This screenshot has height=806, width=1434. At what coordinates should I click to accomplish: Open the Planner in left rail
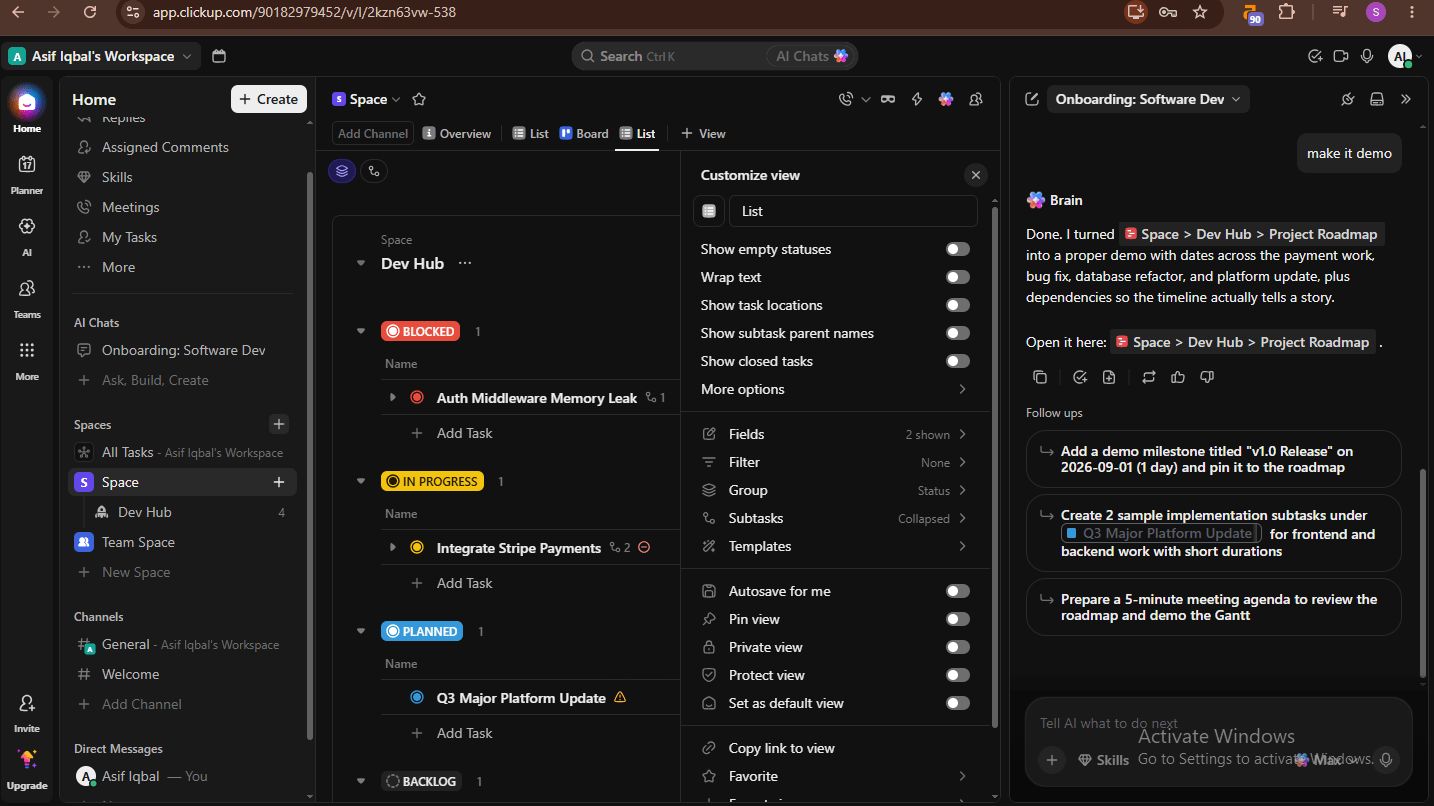tap(27, 174)
